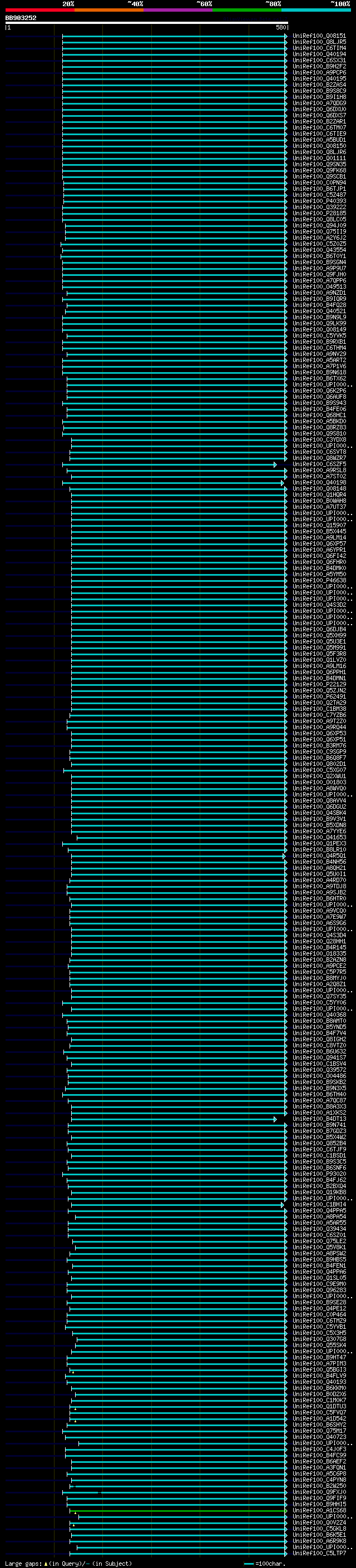Select hit UniRef100_Q43554

[x=319, y=250]
